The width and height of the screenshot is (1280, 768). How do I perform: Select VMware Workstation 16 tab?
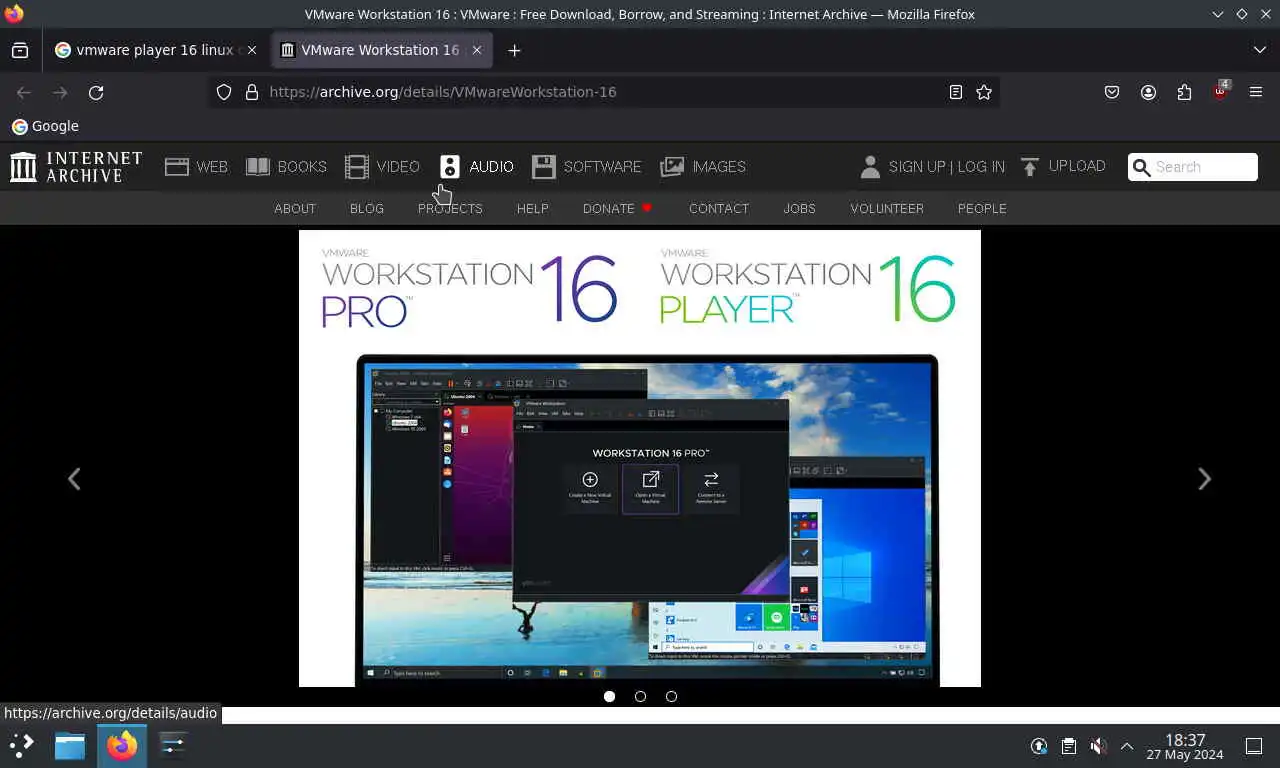(x=382, y=50)
